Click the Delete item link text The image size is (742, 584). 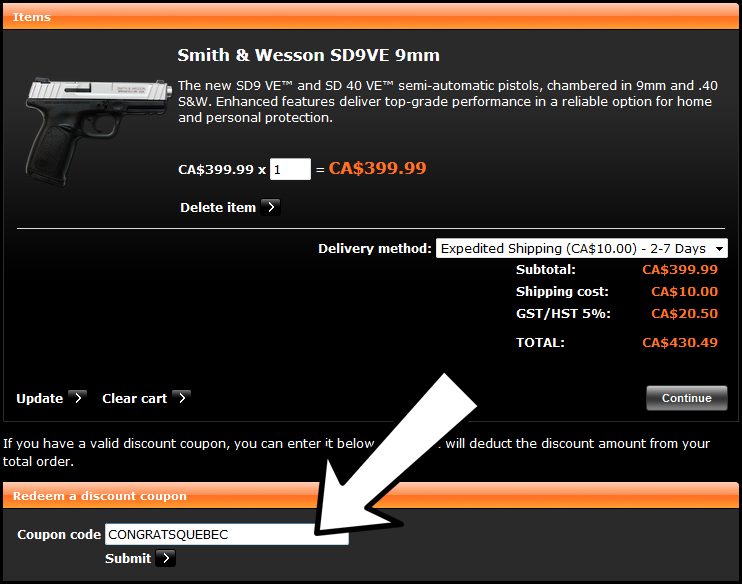point(218,207)
